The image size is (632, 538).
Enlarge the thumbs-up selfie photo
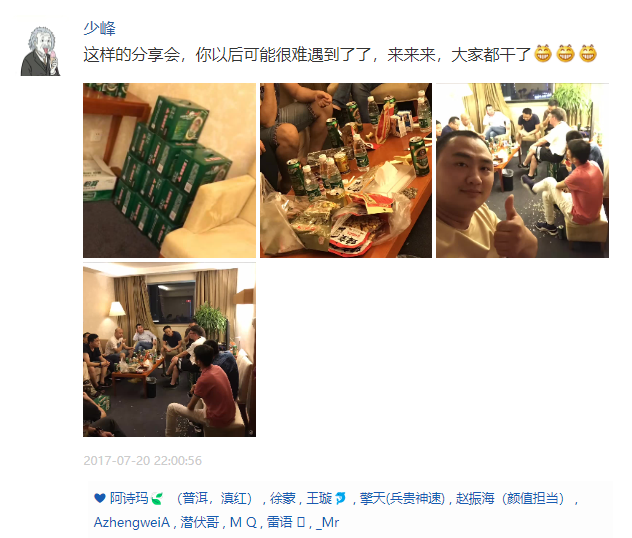pos(522,170)
